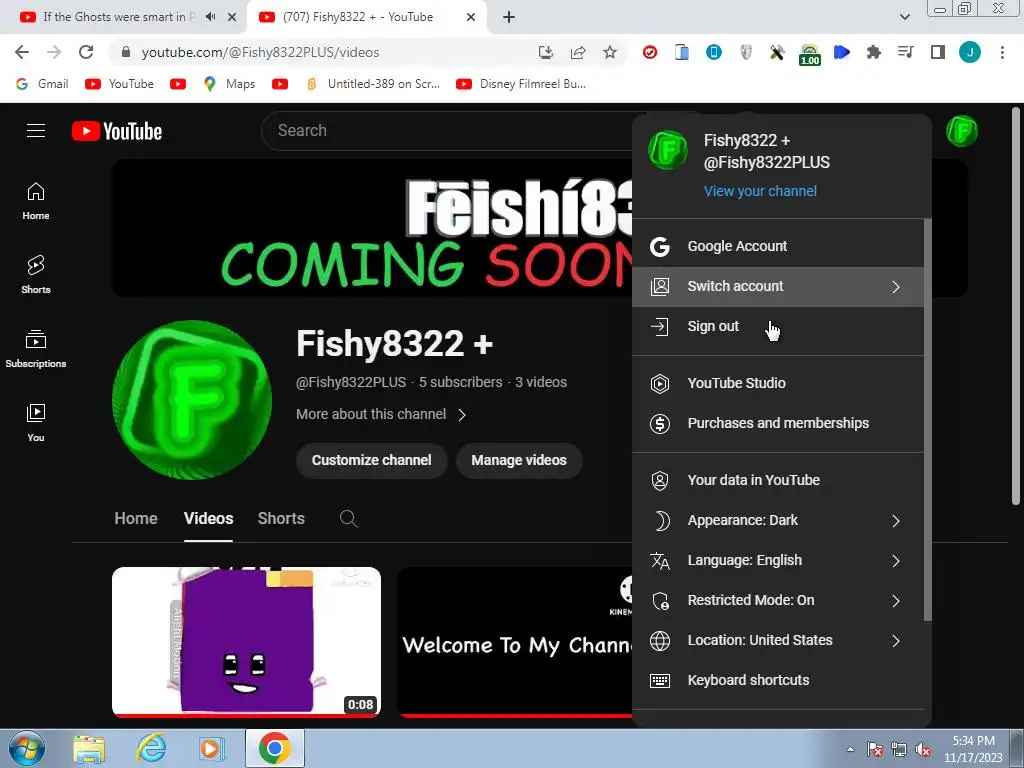Open Chrome side panel icon
This screenshot has height=768, width=1024.
(x=938, y=52)
